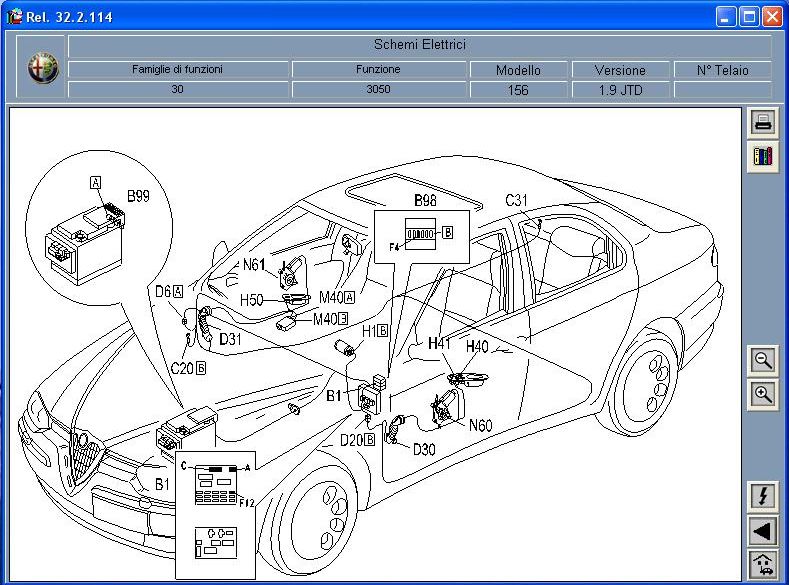Image resolution: width=789 pixels, height=585 pixels.
Task: Click the B99 battery component label
Action: coord(137,196)
